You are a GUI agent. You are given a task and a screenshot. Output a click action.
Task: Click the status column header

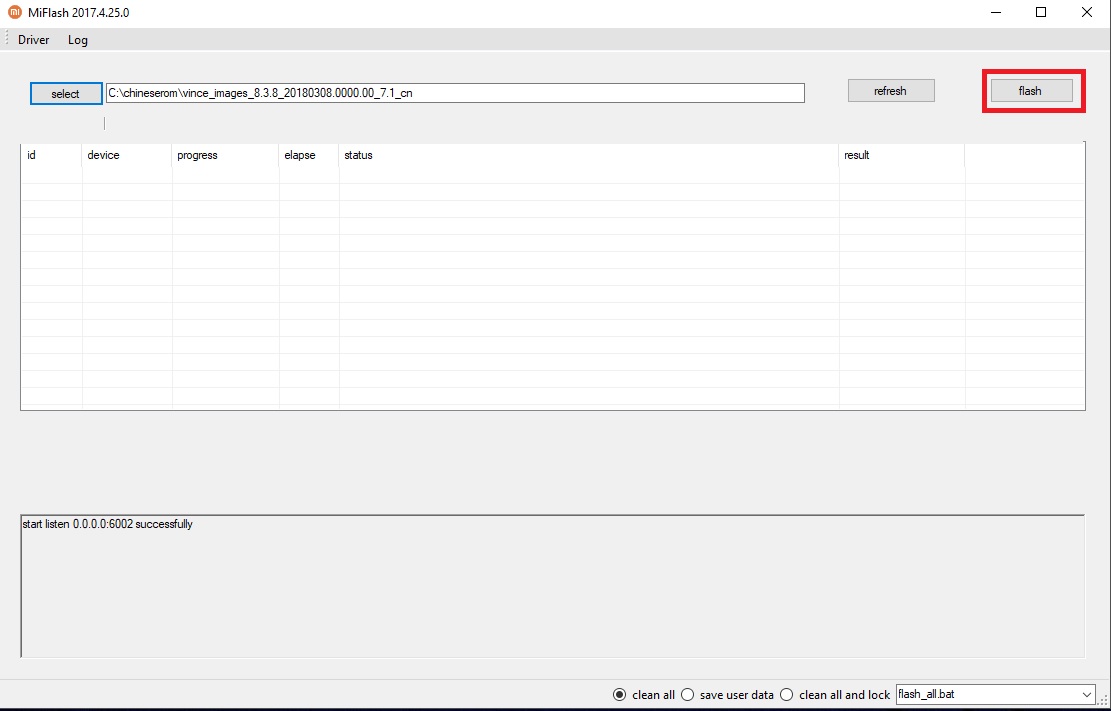(x=589, y=155)
